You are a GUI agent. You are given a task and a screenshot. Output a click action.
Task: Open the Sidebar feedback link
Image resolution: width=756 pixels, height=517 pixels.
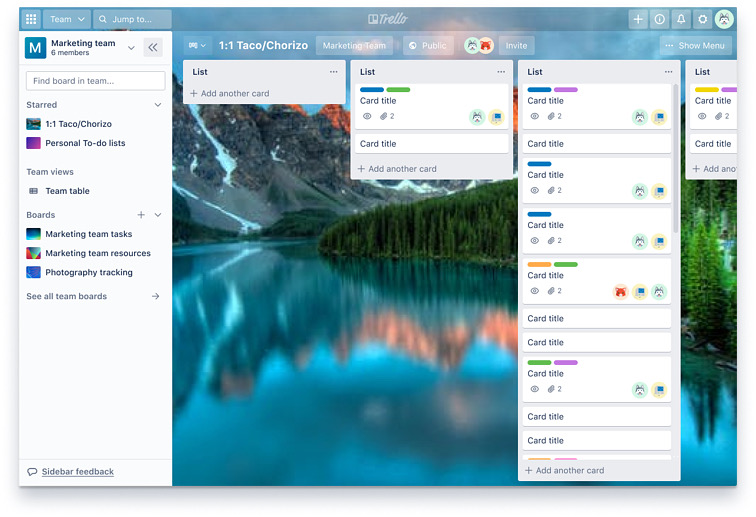(77, 472)
